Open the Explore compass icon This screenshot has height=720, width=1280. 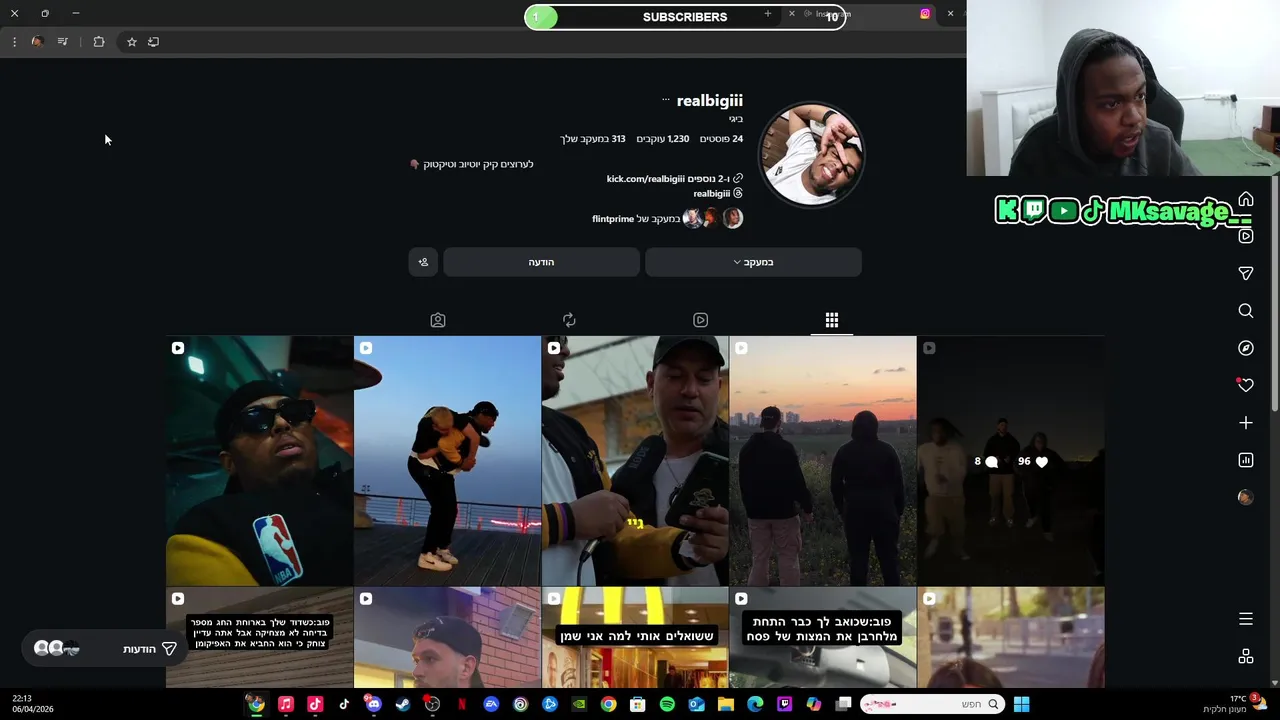click(x=1246, y=348)
